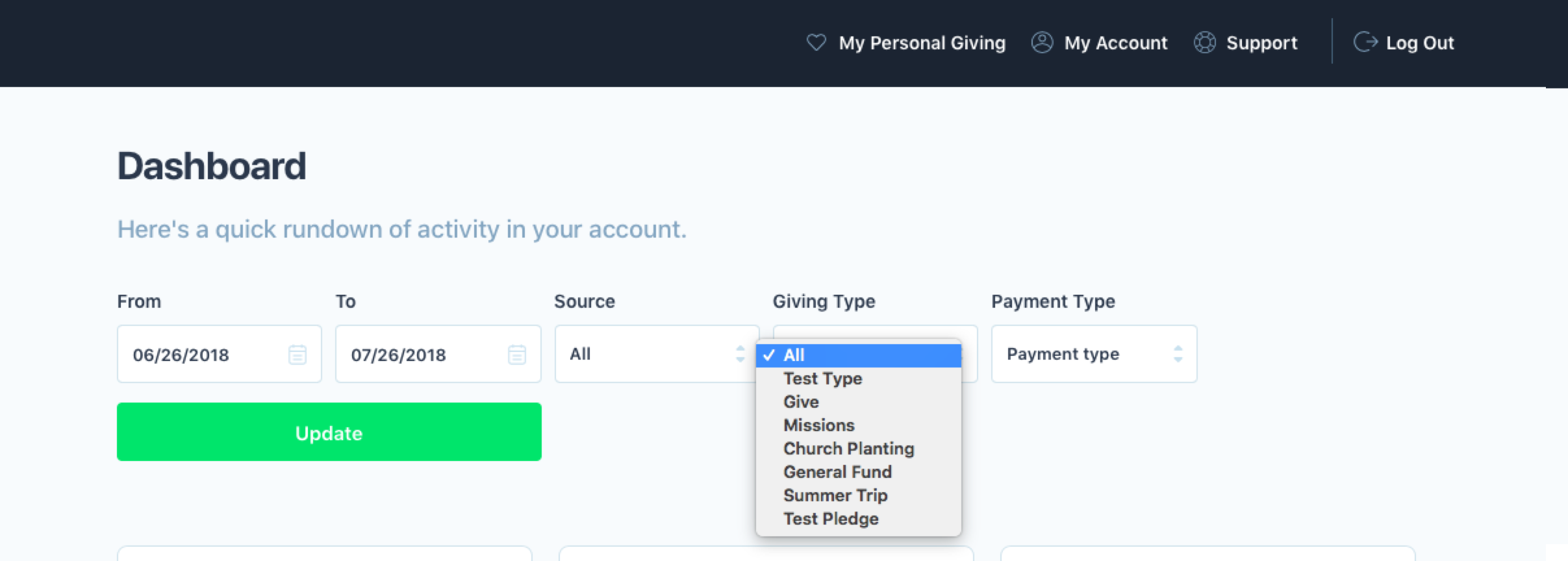Image resolution: width=1568 pixels, height=561 pixels.
Task: Pick Missions from the dropdown list
Action: click(x=818, y=425)
